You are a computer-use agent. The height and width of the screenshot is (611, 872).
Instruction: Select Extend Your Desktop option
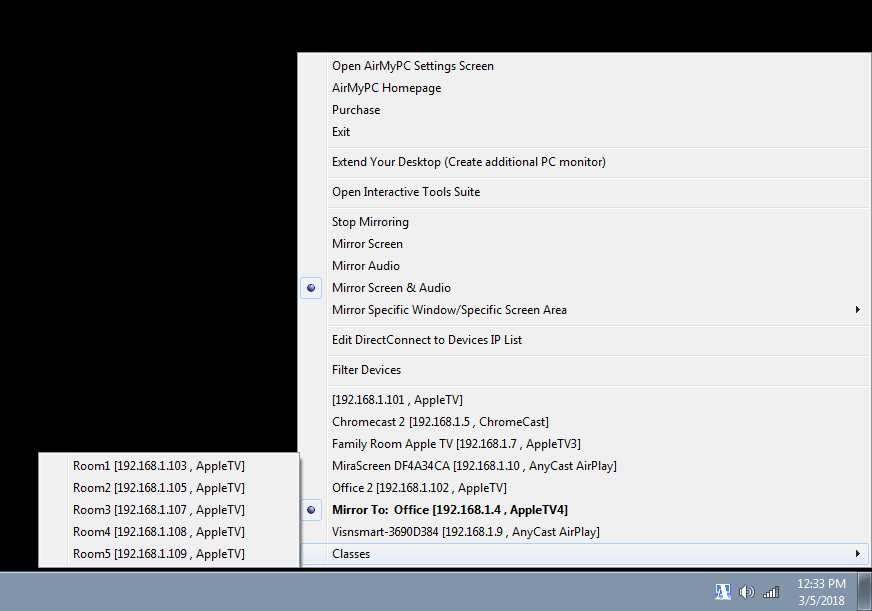pos(468,162)
